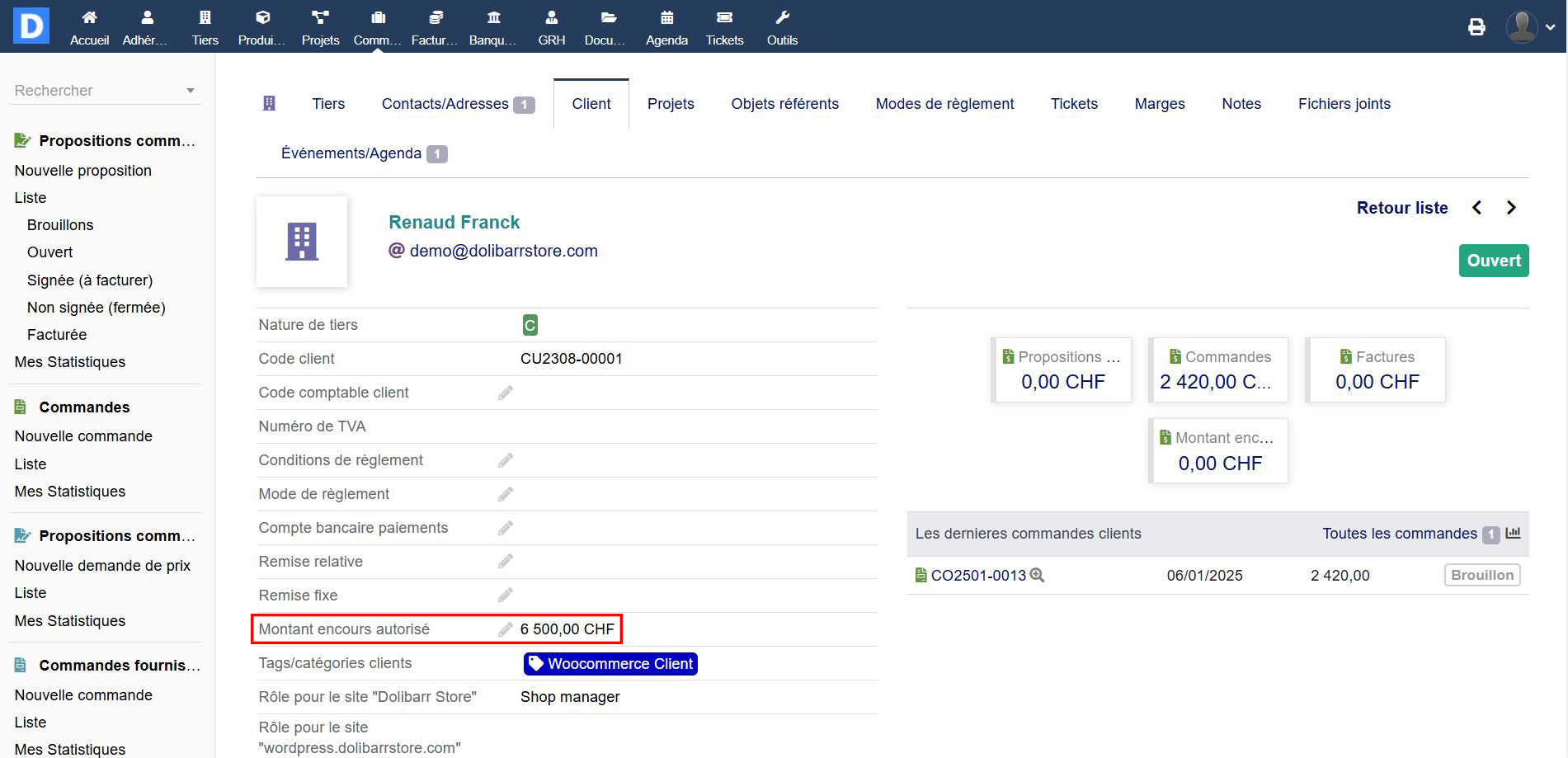Edit Remise relative with pencil icon
Image resolution: width=1568 pixels, height=758 pixels.
point(506,562)
